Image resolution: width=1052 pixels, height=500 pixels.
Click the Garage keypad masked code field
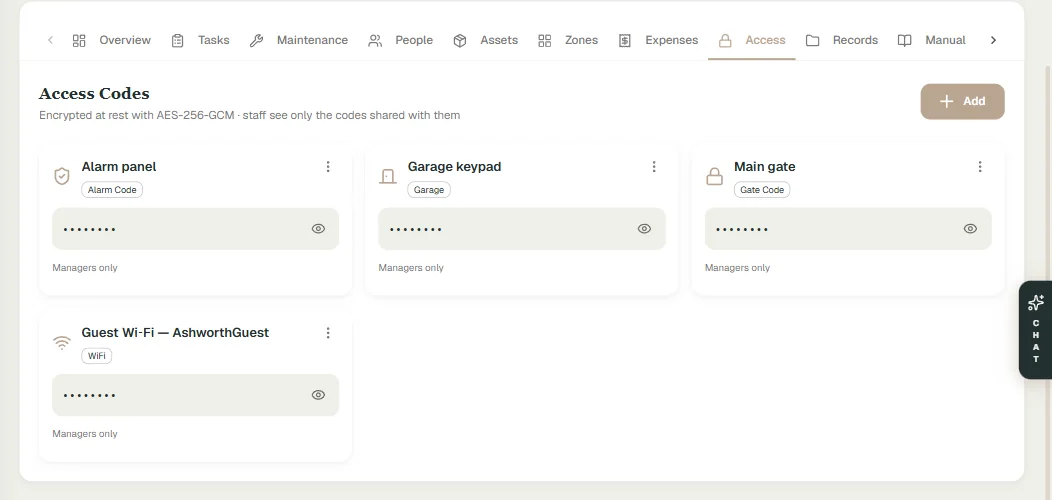coord(522,229)
